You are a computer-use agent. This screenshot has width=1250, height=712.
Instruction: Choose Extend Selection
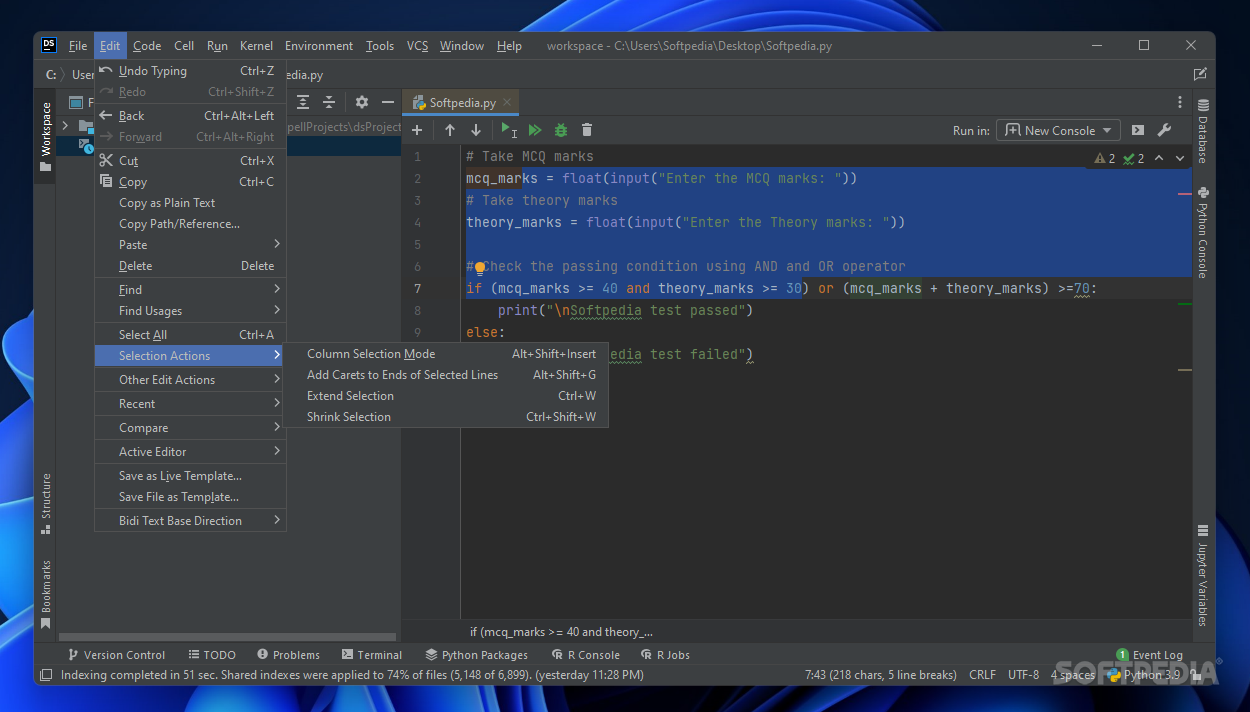tap(446, 395)
